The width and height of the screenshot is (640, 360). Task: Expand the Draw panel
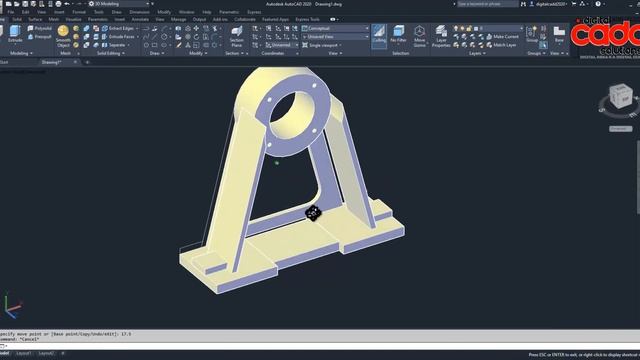(156, 53)
